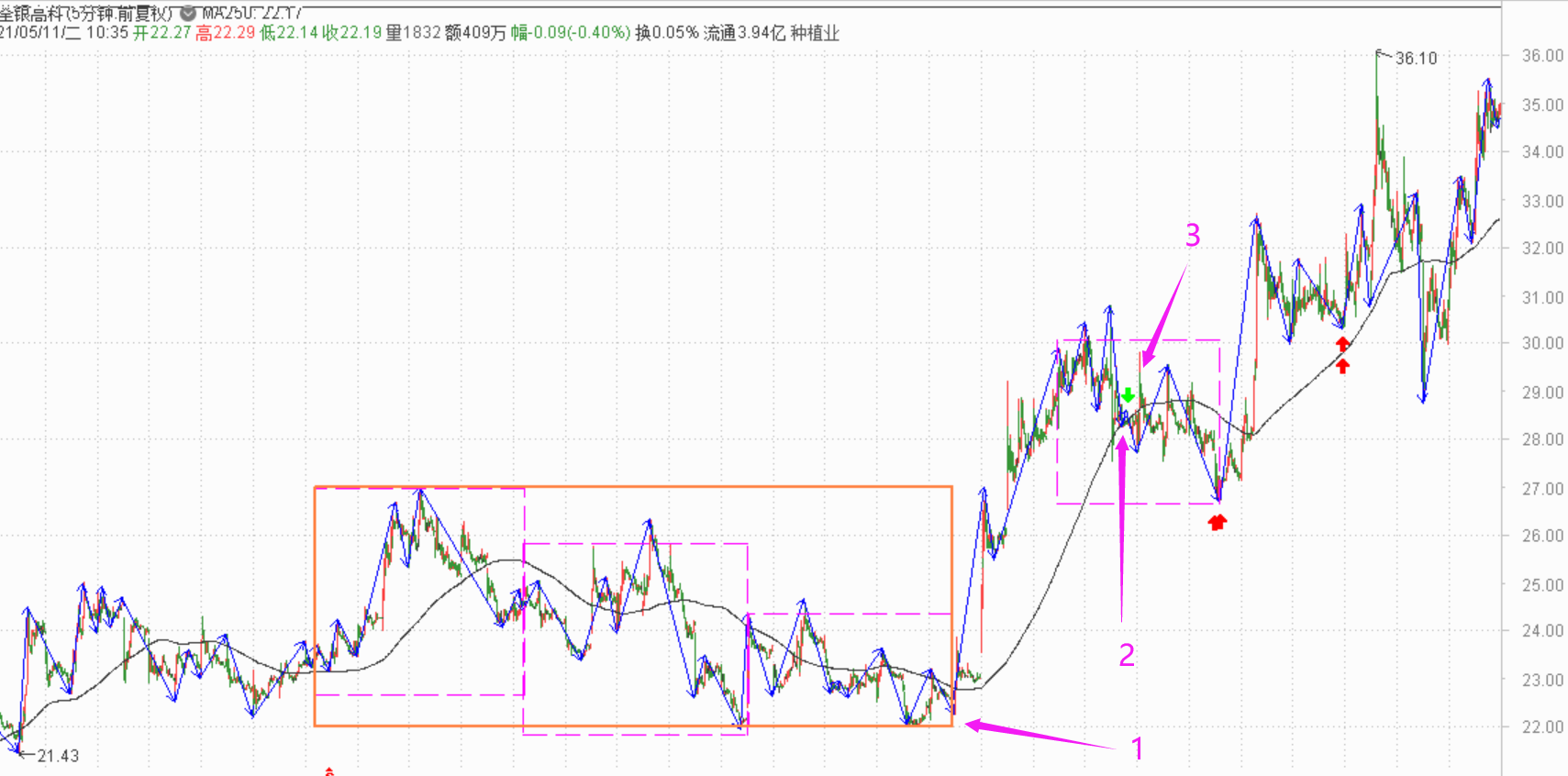Click the red up-arrow below the dashed box

(x=1218, y=522)
